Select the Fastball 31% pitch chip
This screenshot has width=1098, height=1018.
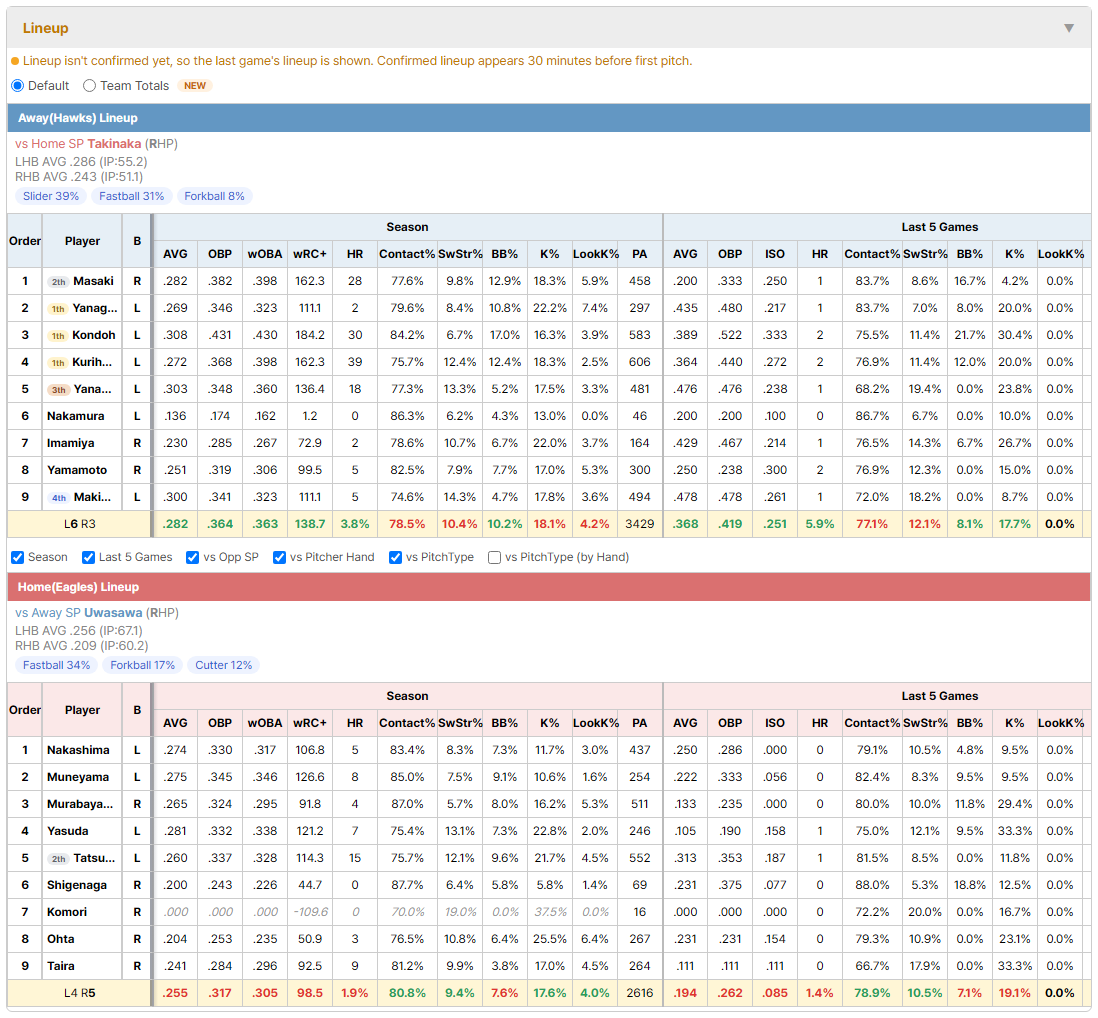coord(132,196)
